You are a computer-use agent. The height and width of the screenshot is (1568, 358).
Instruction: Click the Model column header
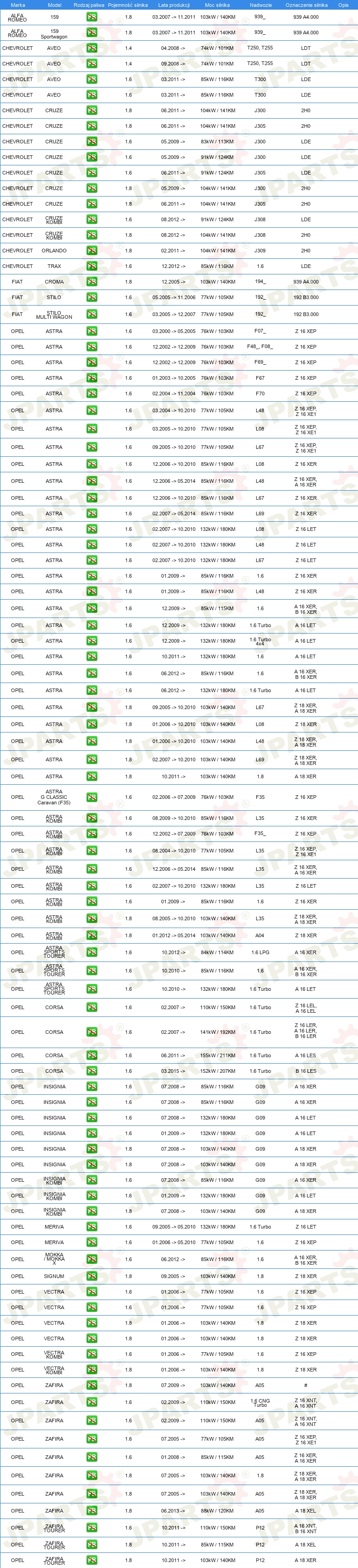[54, 5]
